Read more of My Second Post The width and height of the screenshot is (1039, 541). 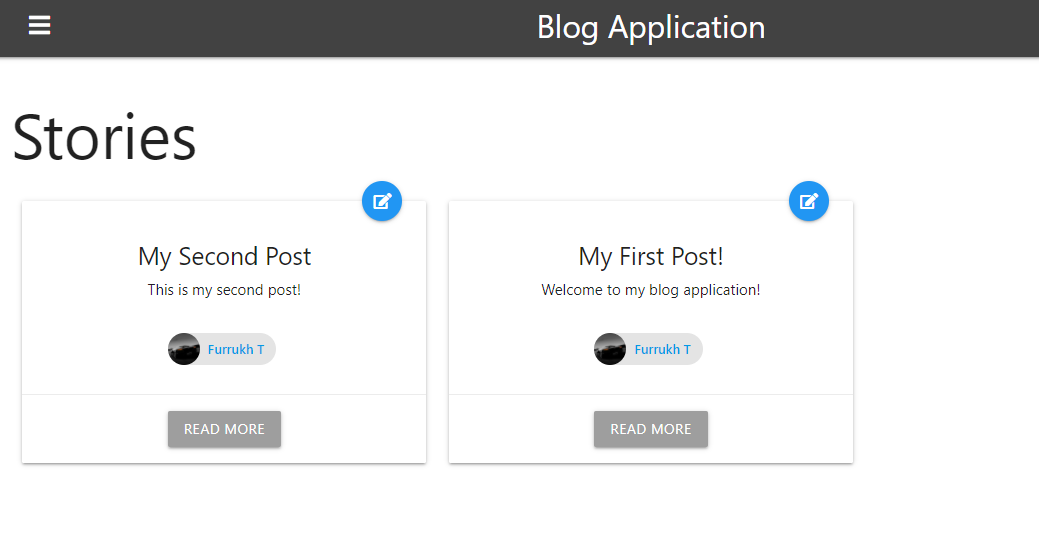224,429
